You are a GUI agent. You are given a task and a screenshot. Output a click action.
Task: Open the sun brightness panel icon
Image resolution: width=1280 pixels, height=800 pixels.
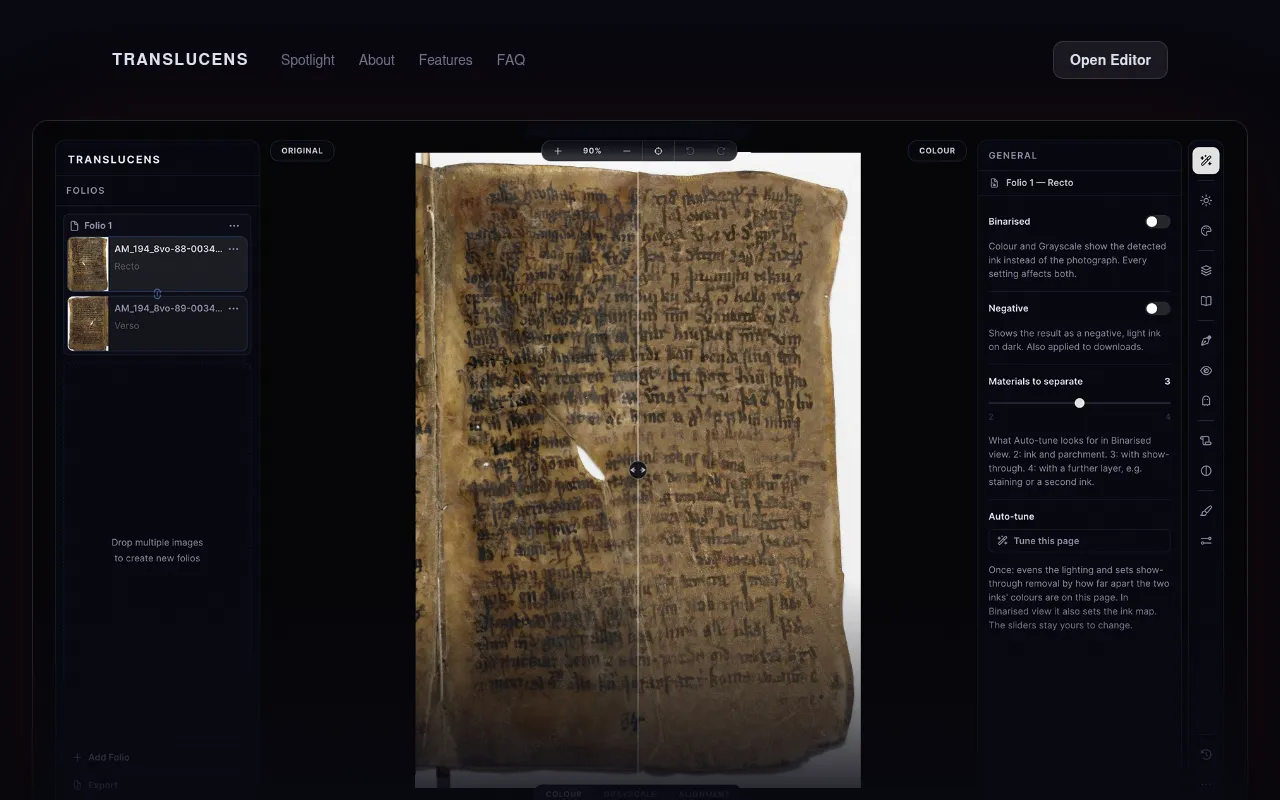point(1206,201)
